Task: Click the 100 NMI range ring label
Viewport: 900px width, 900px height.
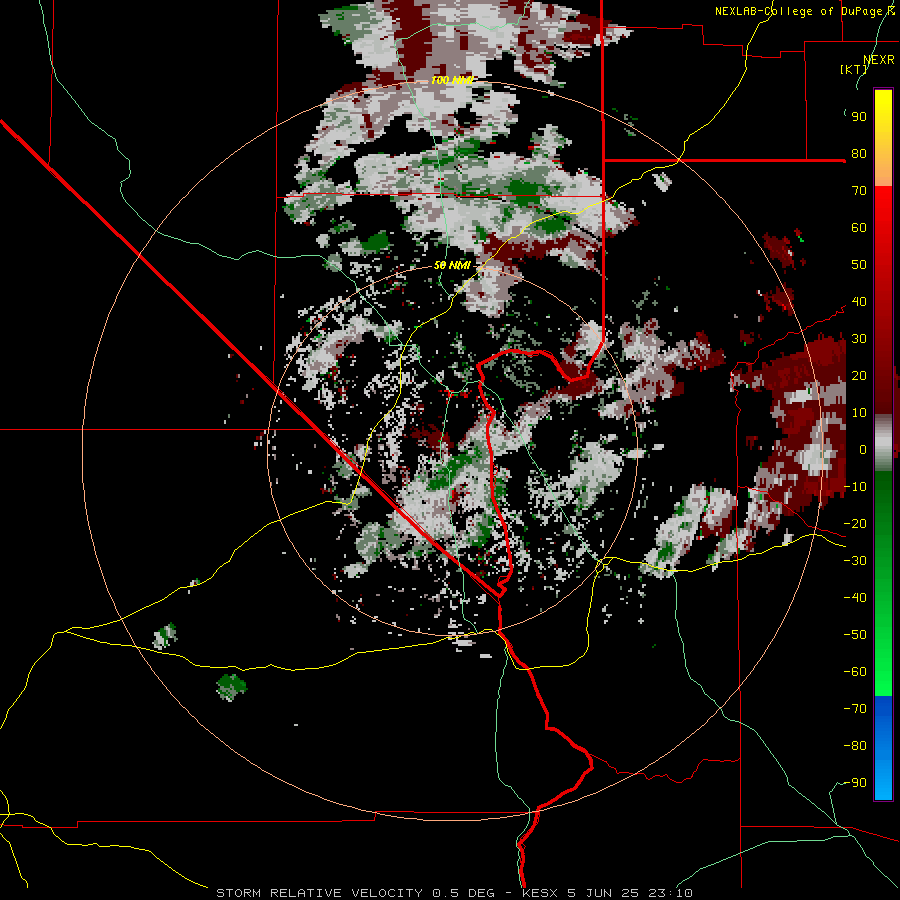Action: pos(452,80)
